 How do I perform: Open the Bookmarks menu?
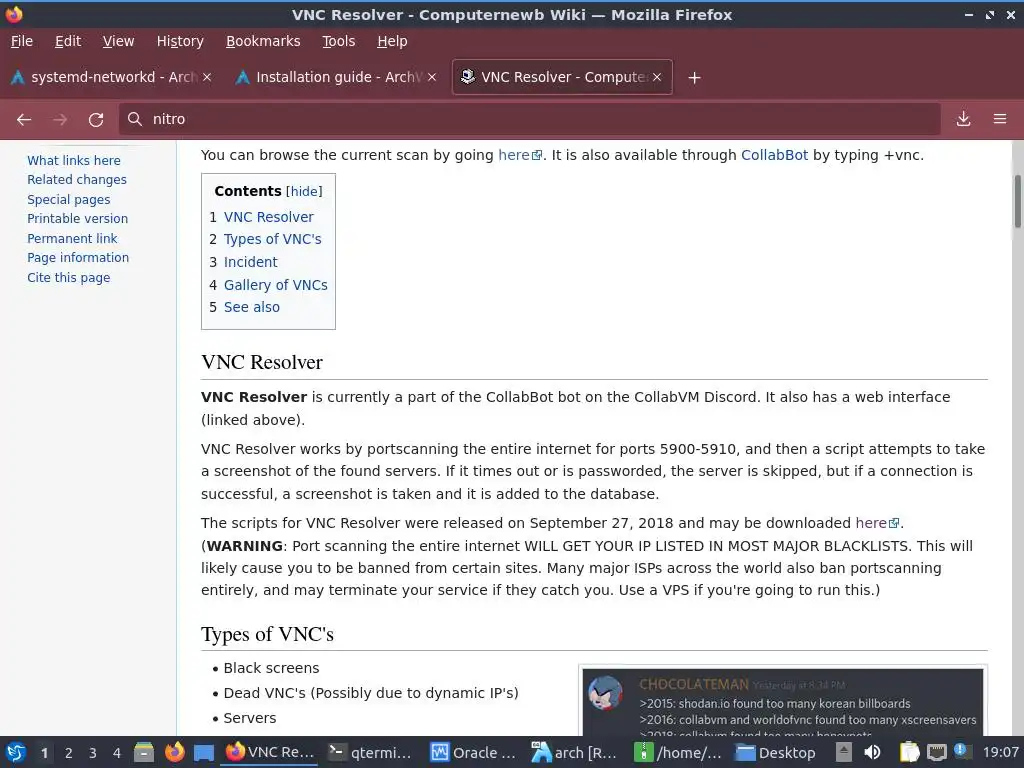coord(263,41)
